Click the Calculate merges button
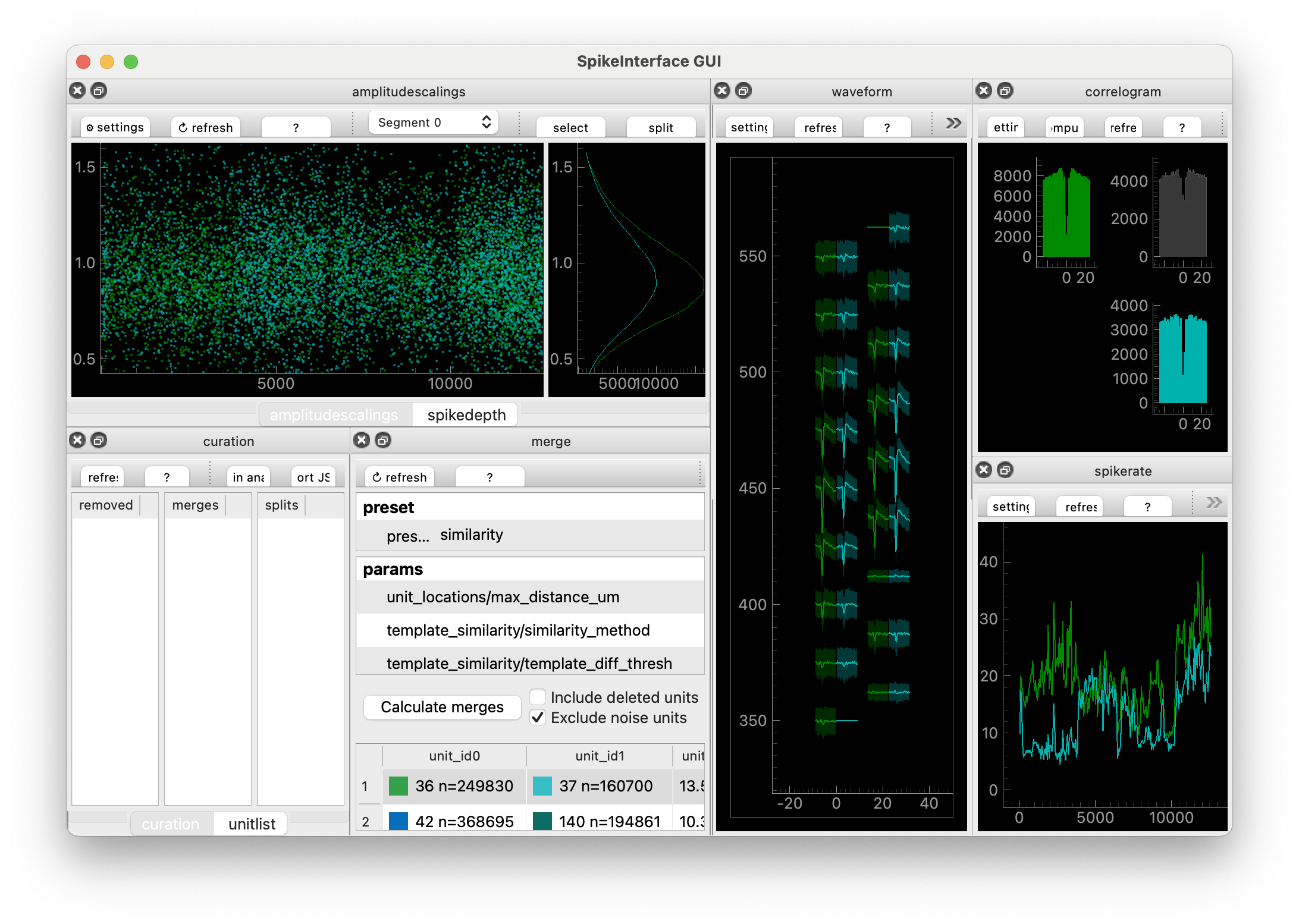 click(442, 707)
